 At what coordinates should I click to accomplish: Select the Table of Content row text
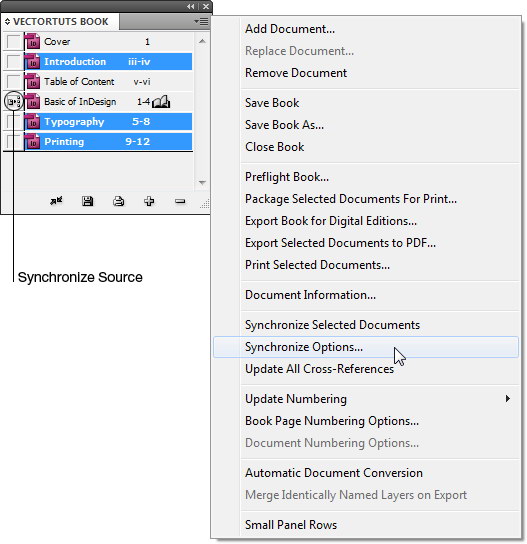pos(79,82)
